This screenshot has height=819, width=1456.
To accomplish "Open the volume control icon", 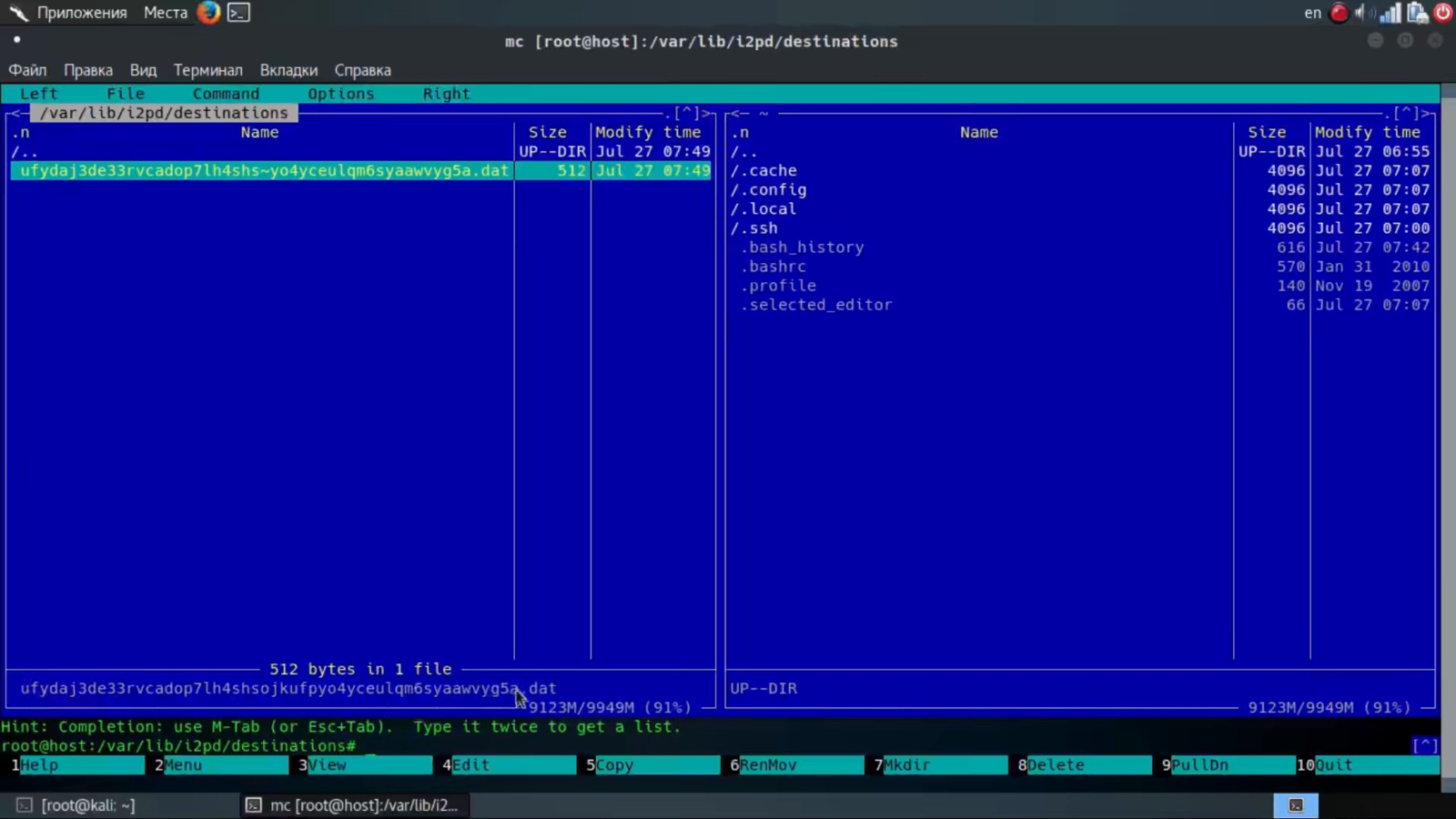I will point(1362,13).
